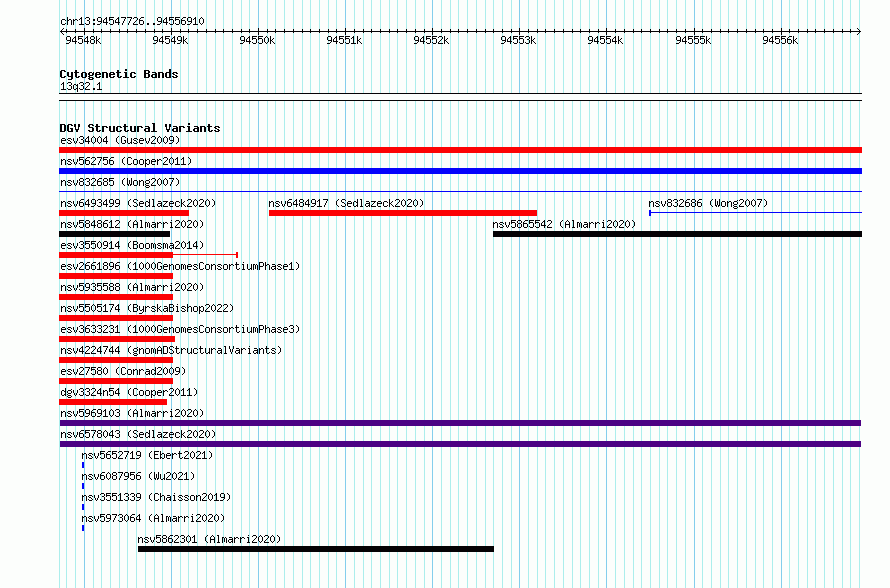890x588 pixels.
Task: Click the nsv5969103 (Almarri2020) purple bar
Action: 460,423
